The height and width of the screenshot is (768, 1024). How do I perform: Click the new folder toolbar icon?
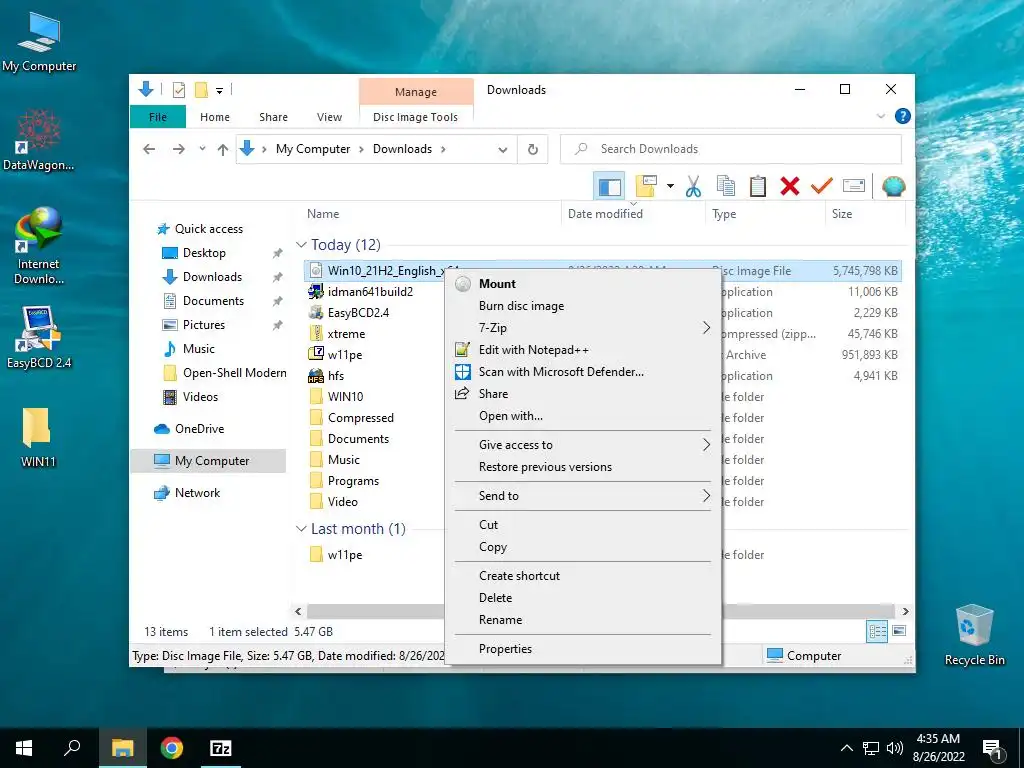(x=645, y=186)
